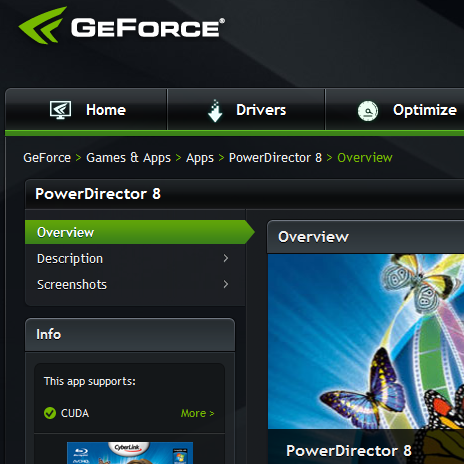This screenshot has width=464, height=464.
Task: Click PowerDirector 8 breadcrumb link
Action: click(x=275, y=158)
